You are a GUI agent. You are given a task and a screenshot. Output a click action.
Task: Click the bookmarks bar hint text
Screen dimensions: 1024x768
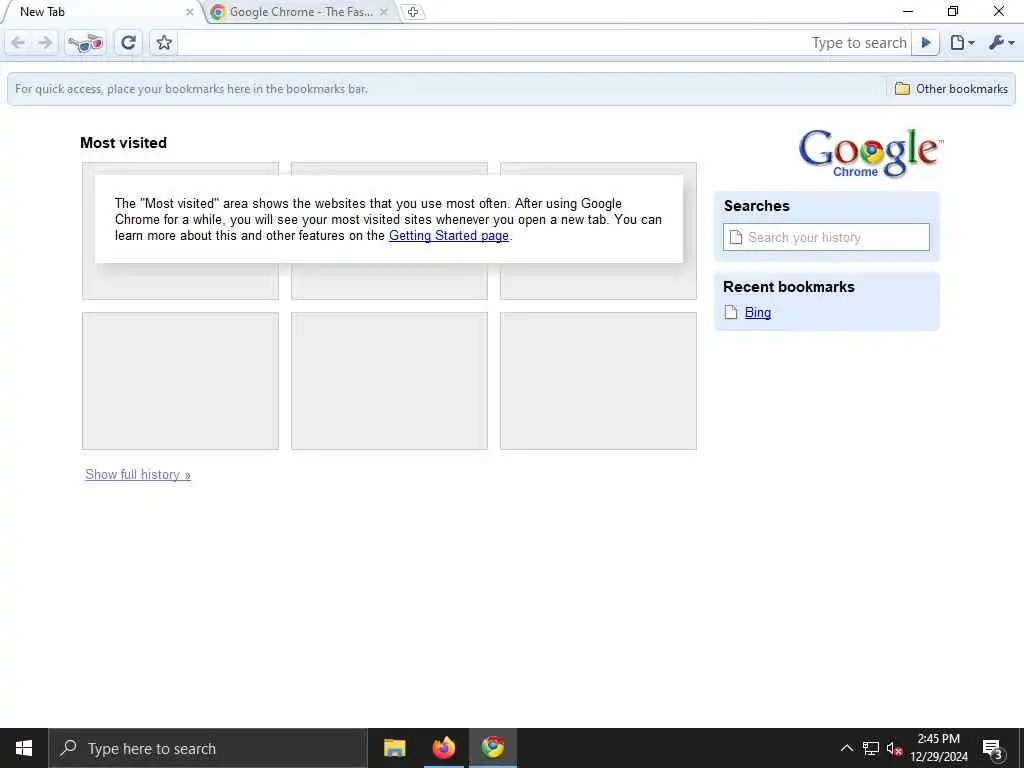[x=191, y=89]
